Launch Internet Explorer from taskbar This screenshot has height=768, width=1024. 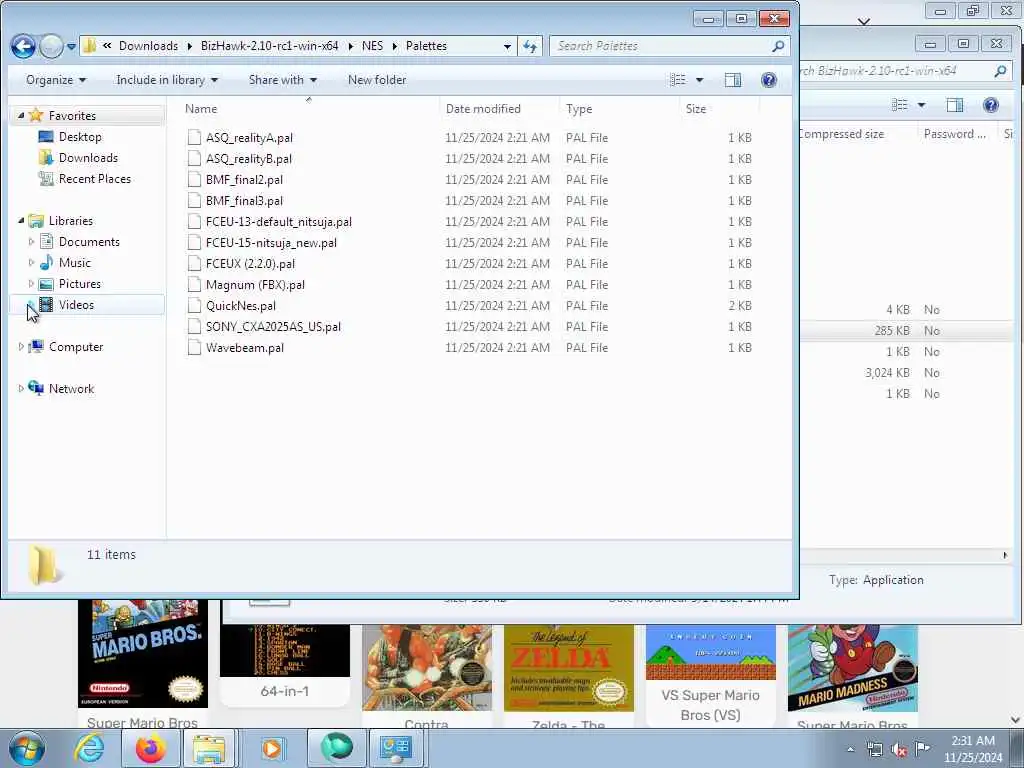click(89, 748)
